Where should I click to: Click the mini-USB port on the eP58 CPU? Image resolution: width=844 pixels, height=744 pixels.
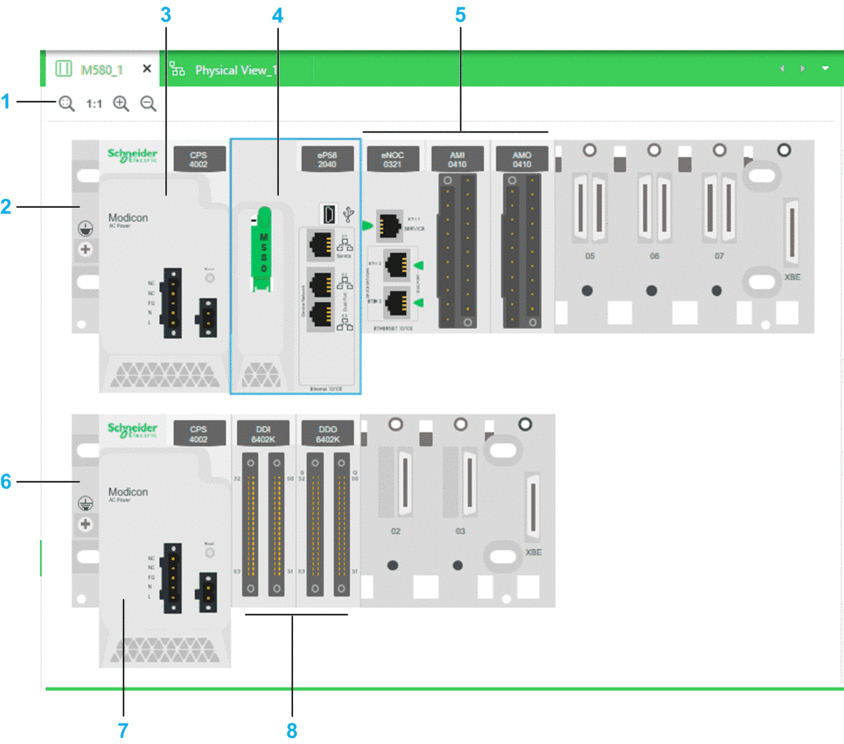[328, 214]
